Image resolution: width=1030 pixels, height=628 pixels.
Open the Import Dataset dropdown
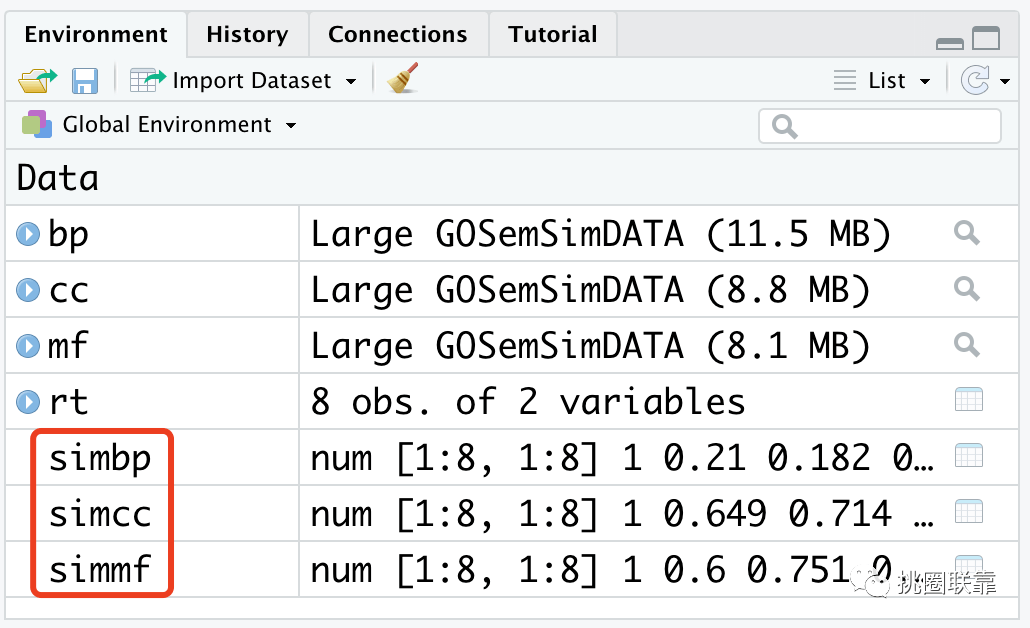point(245,81)
